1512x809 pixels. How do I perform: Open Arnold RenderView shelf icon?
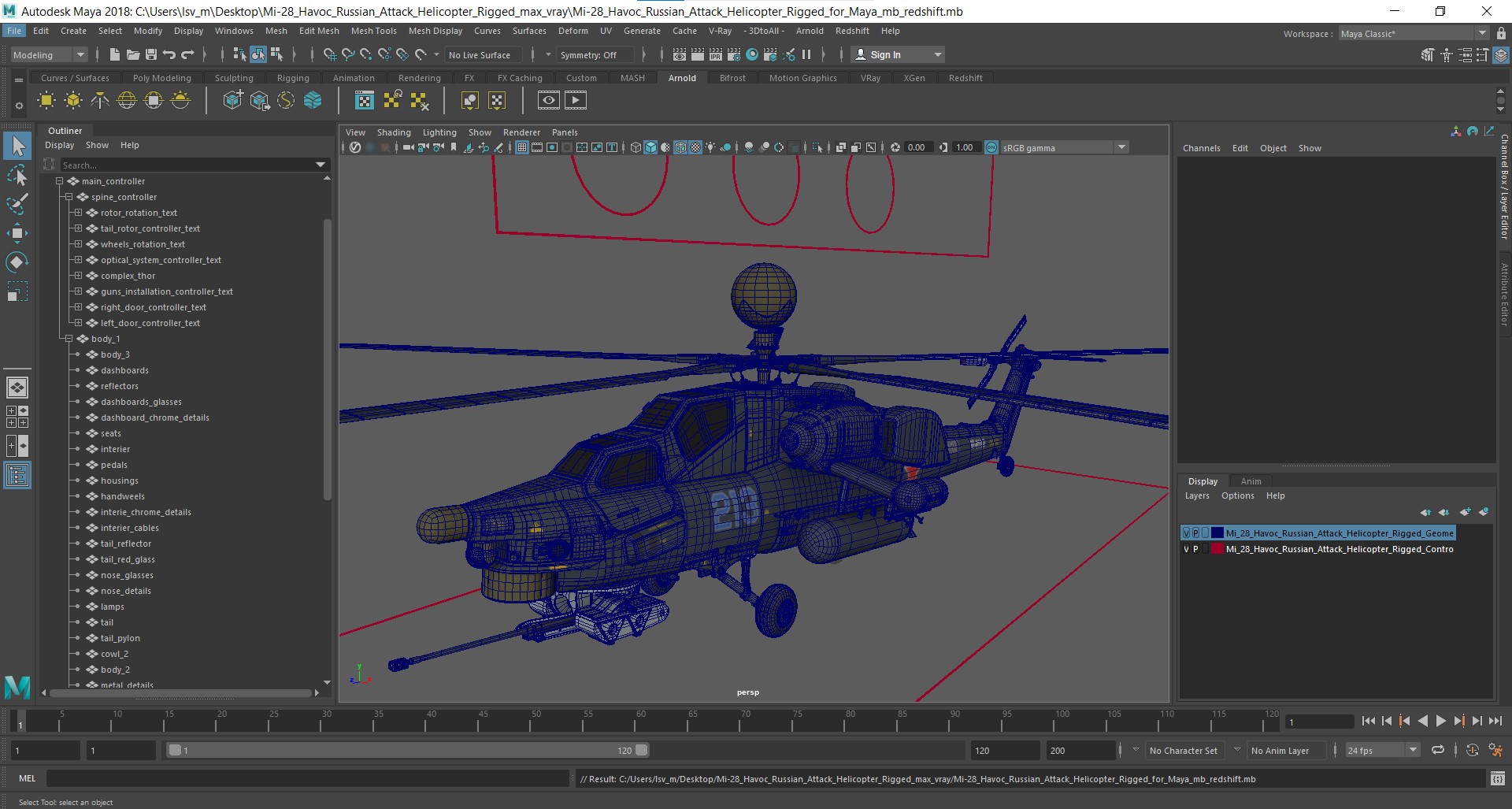coord(549,100)
